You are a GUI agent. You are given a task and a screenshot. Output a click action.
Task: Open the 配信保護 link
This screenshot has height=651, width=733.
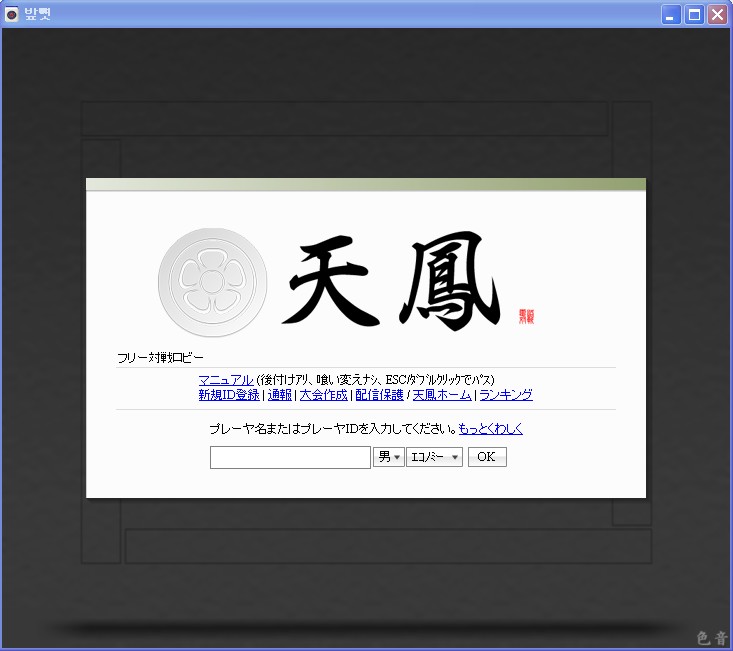pos(379,395)
